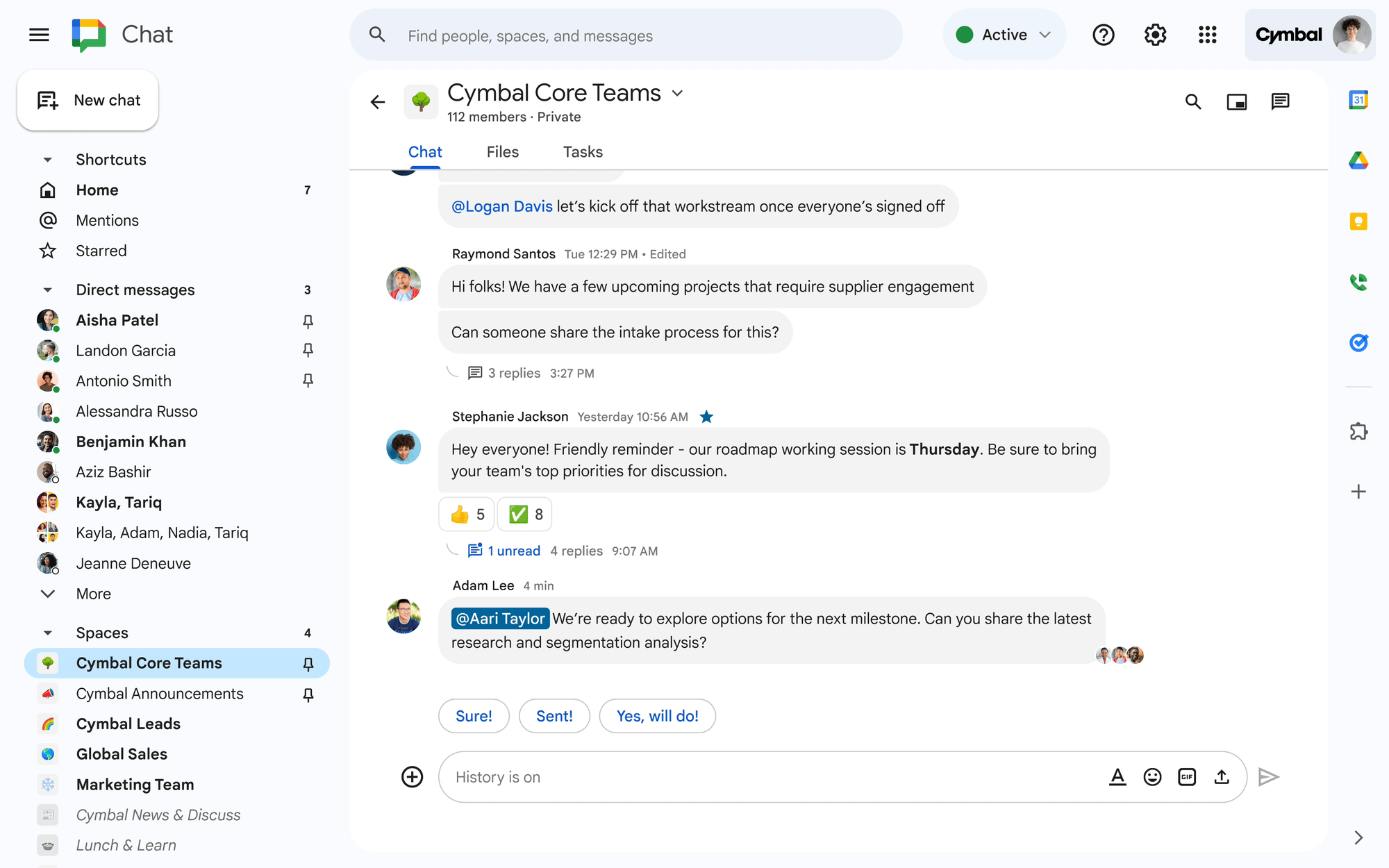The height and width of the screenshot is (868, 1389).
Task: Switch to the Tasks tab
Action: point(582,151)
